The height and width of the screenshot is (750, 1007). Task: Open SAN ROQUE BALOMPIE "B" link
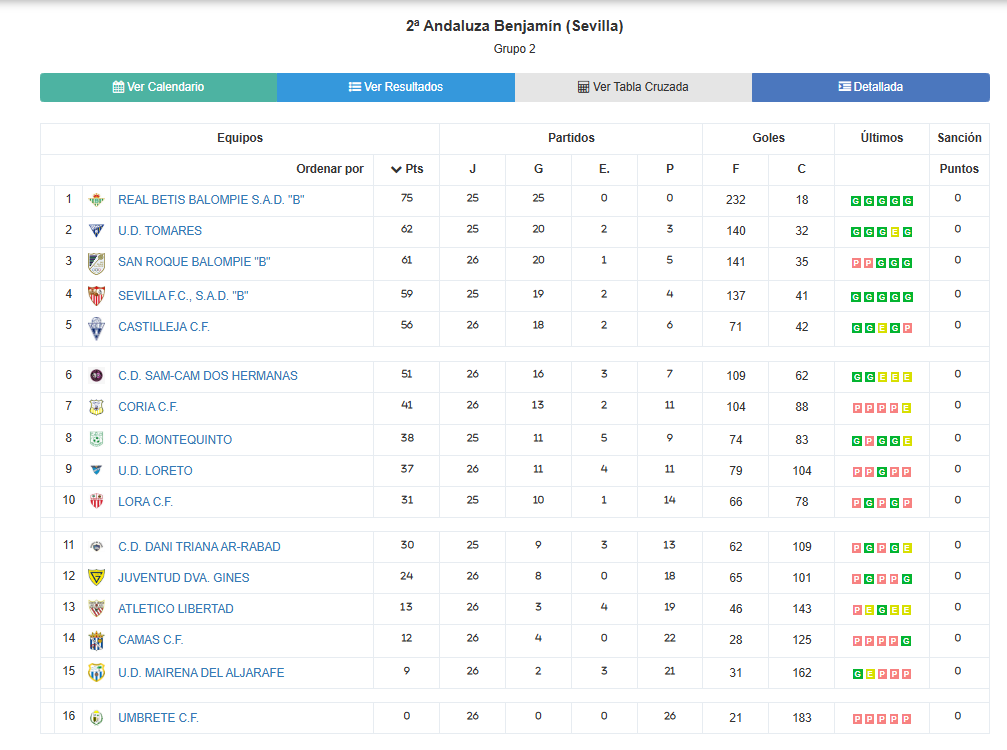(194, 262)
